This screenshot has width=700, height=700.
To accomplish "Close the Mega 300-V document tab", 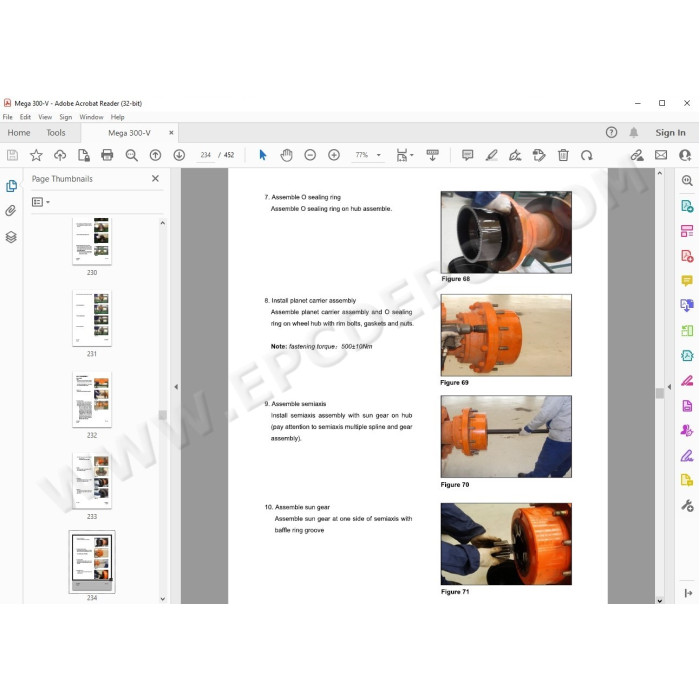I will point(171,133).
